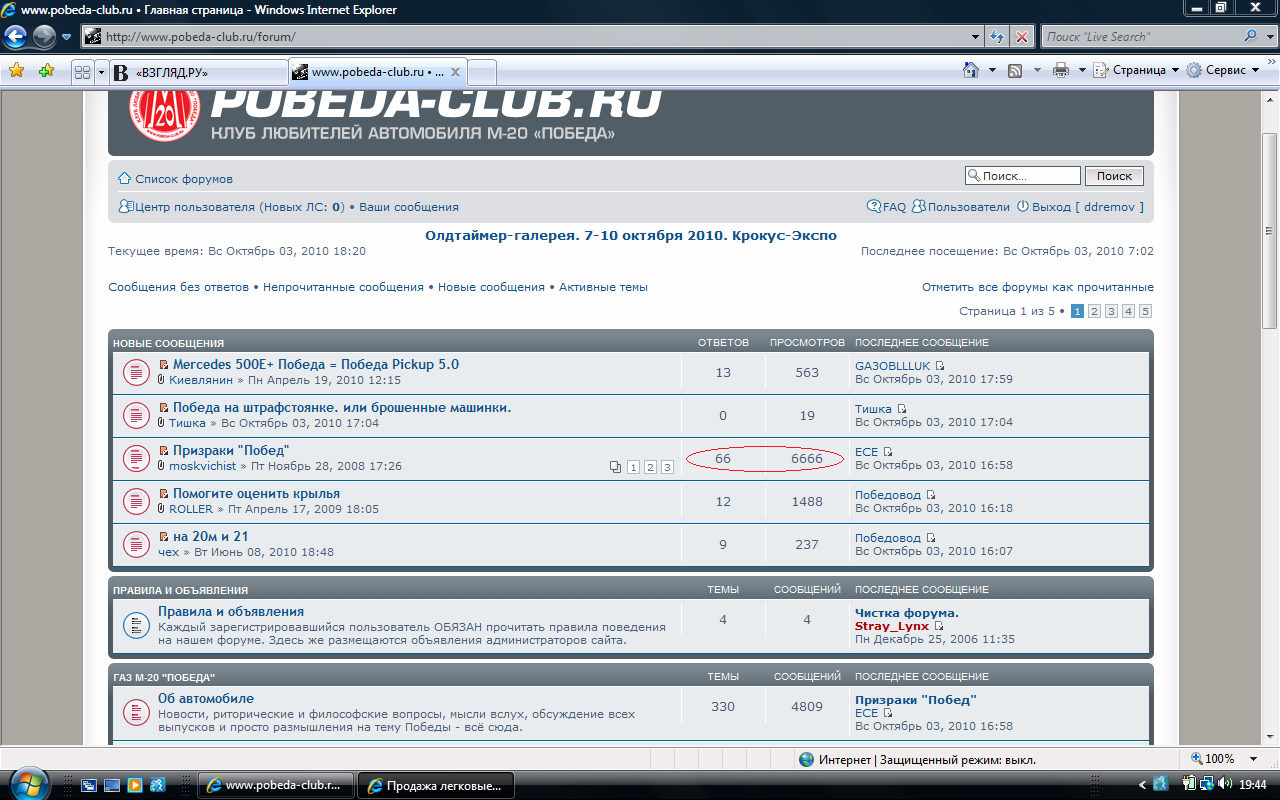Click the system clock 19:44
The width and height of the screenshot is (1280, 800).
(x=1253, y=785)
